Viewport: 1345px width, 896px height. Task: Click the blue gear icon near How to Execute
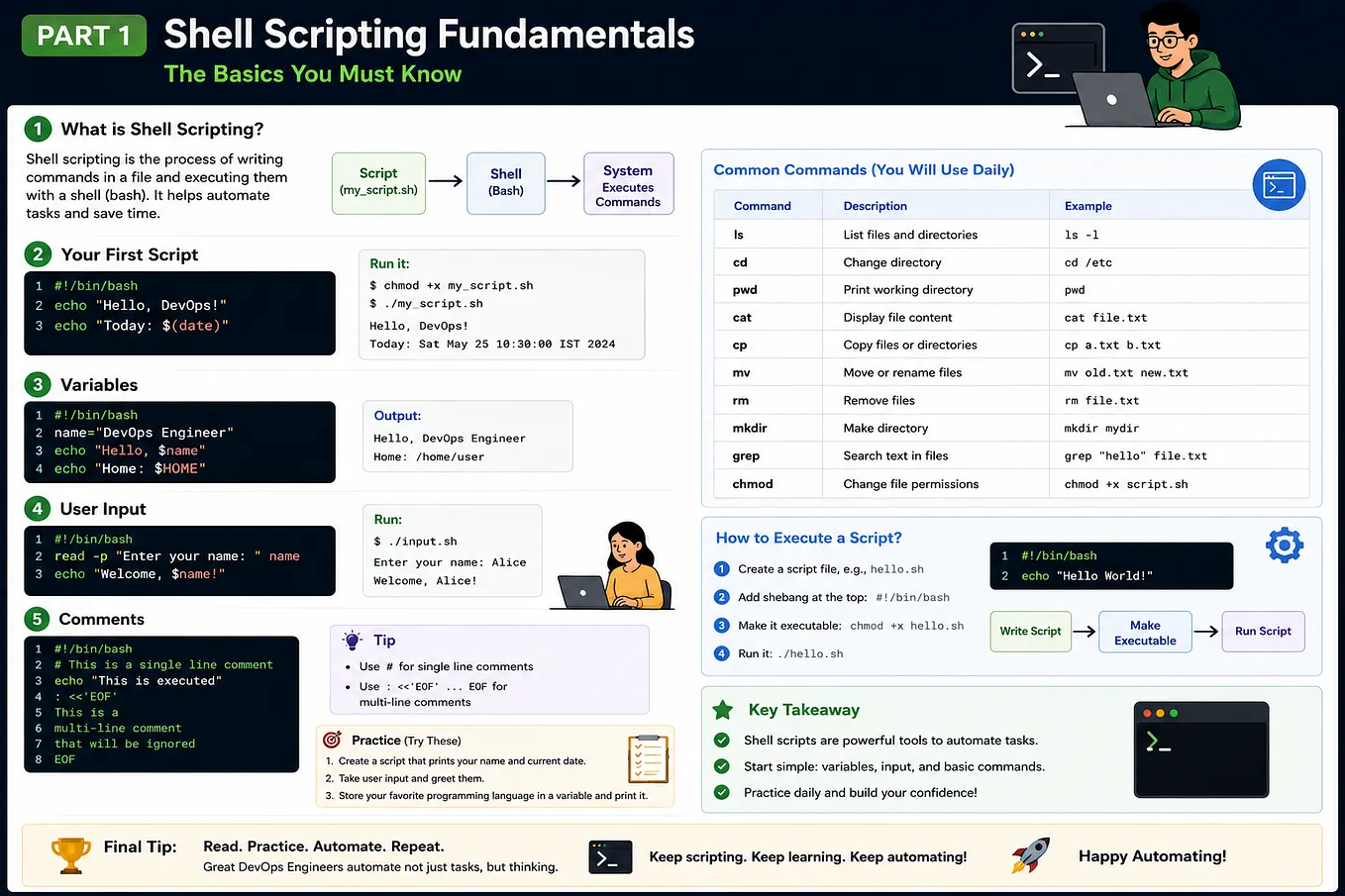click(x=1285, y=545)
